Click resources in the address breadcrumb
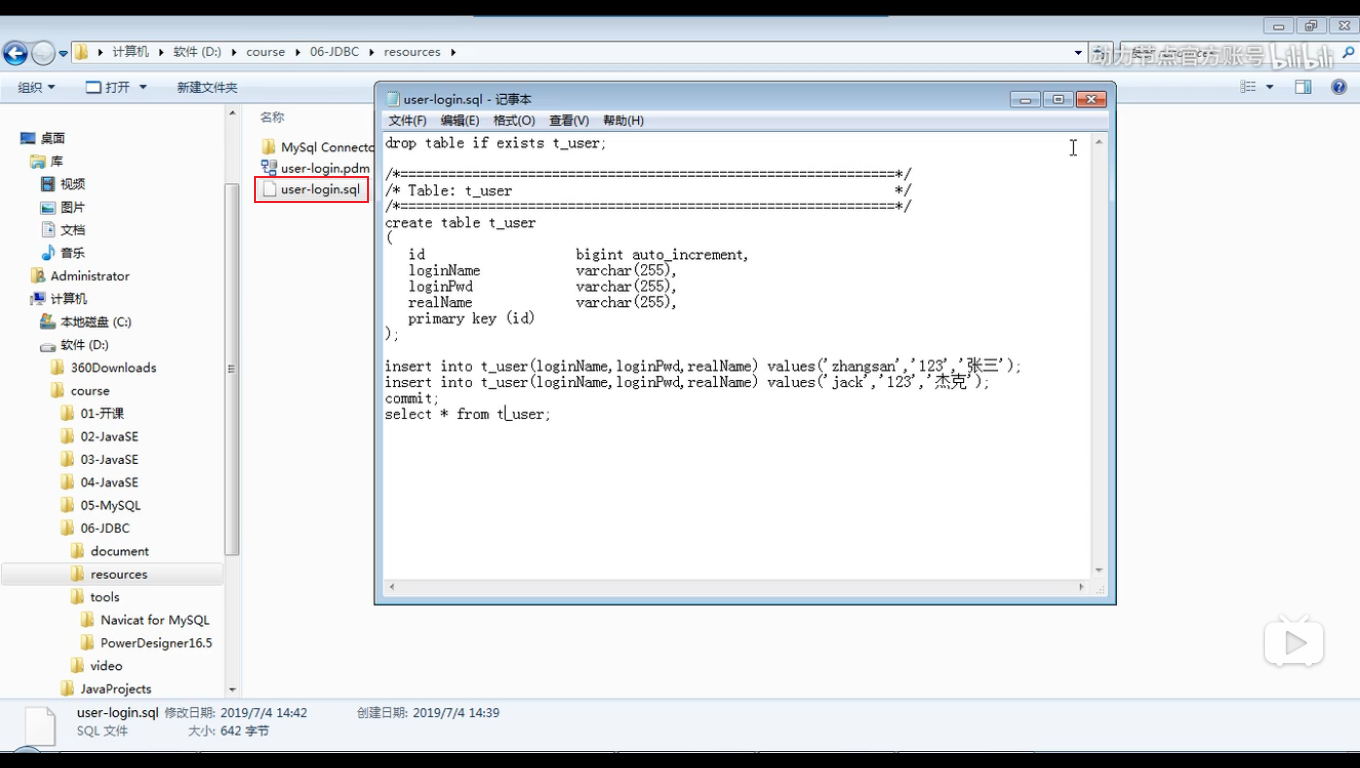This screenshot has width=1360, height=768. (x=412, y=52)
